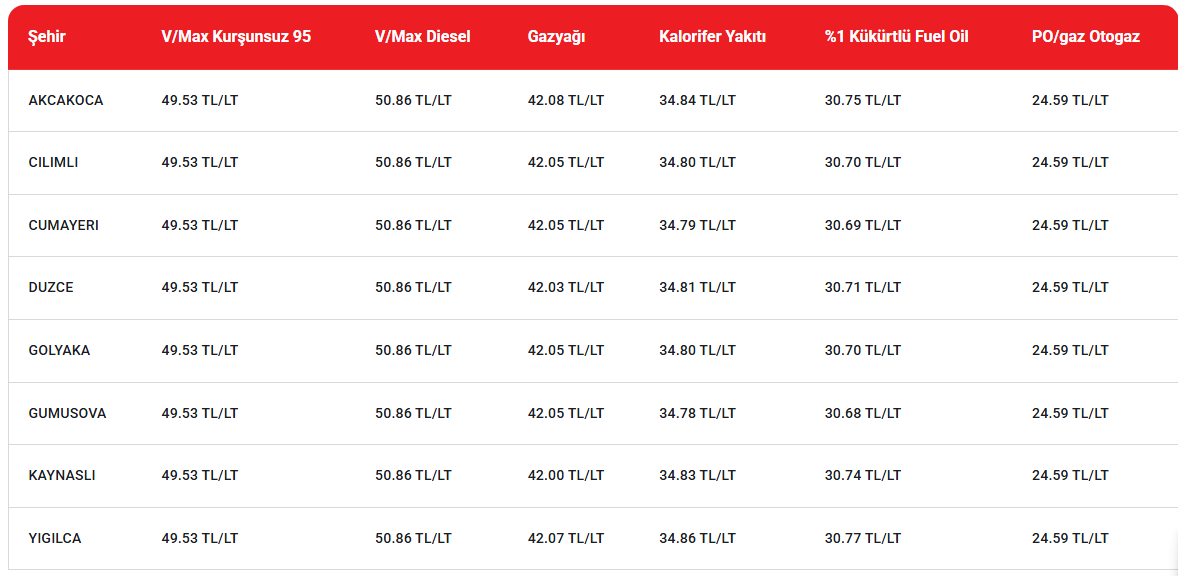This screenshot has width=1178, height=576.
Task: Click KAYNASLI Gazyağı price 42.00 TL/LT
Action: (566, 476)
